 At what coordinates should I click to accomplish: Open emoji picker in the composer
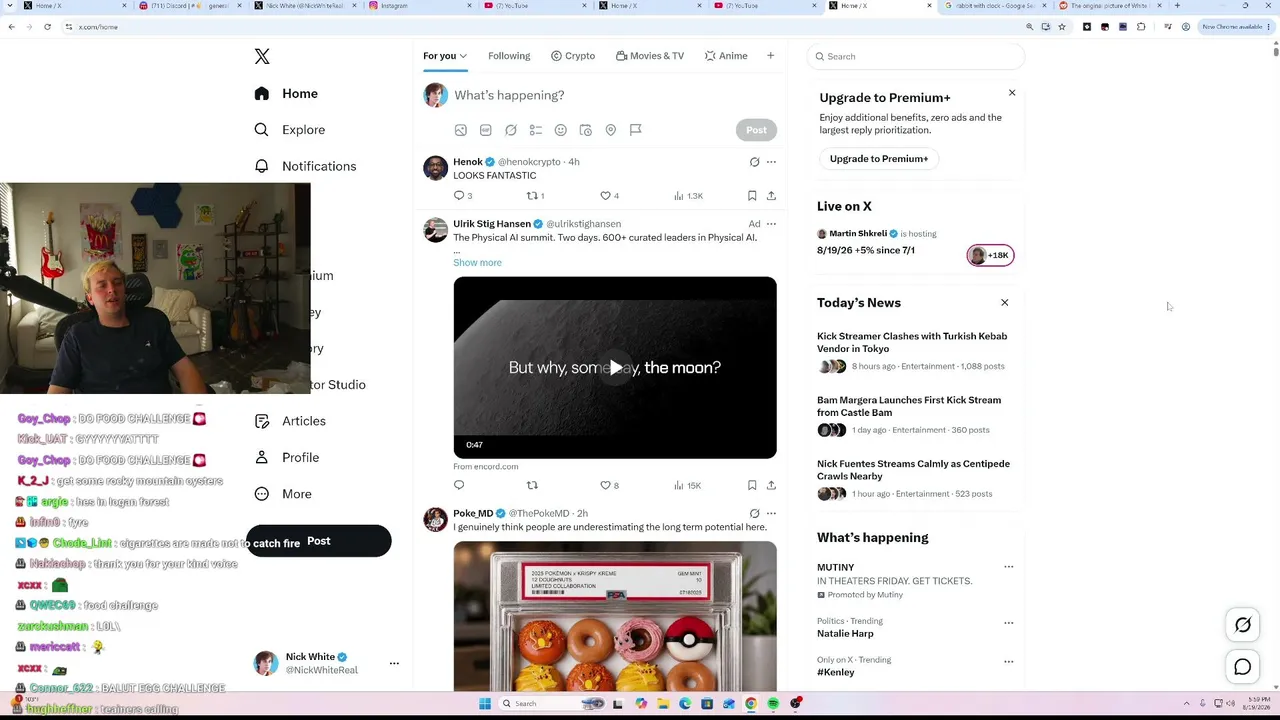[x=560, y=130]
